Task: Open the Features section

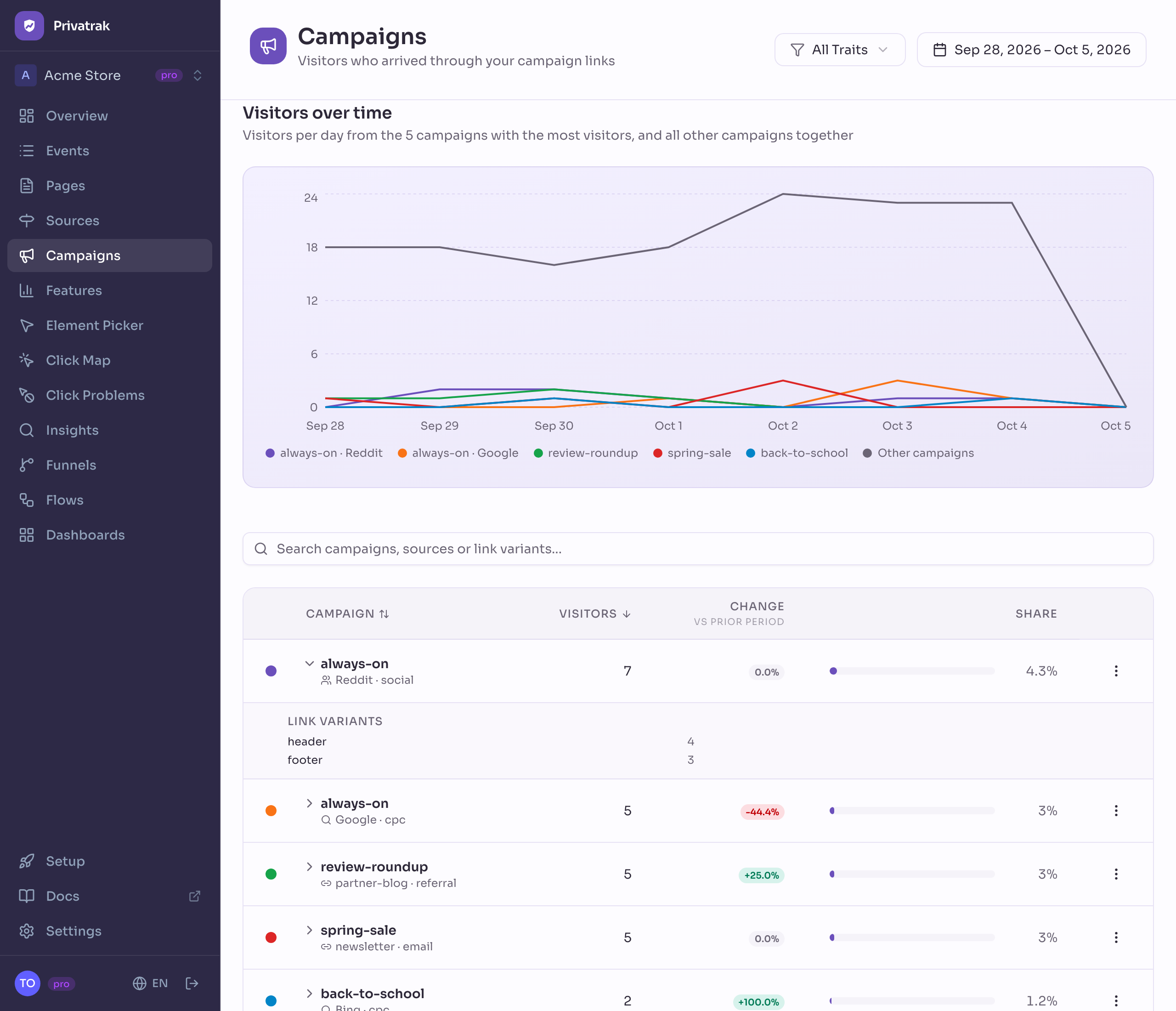Action: coord(109,290)
